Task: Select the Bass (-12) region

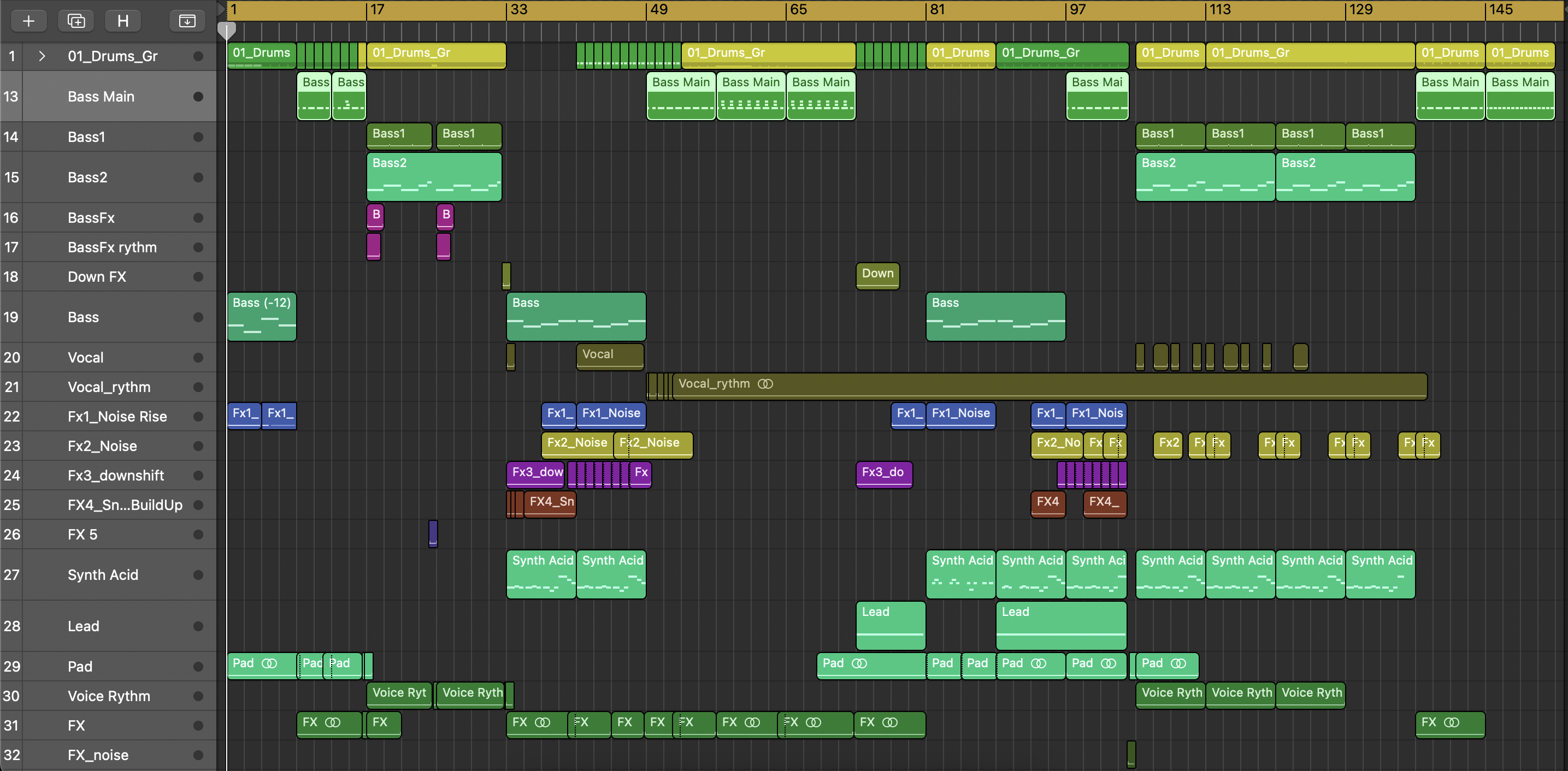Action: coord(262,317)
